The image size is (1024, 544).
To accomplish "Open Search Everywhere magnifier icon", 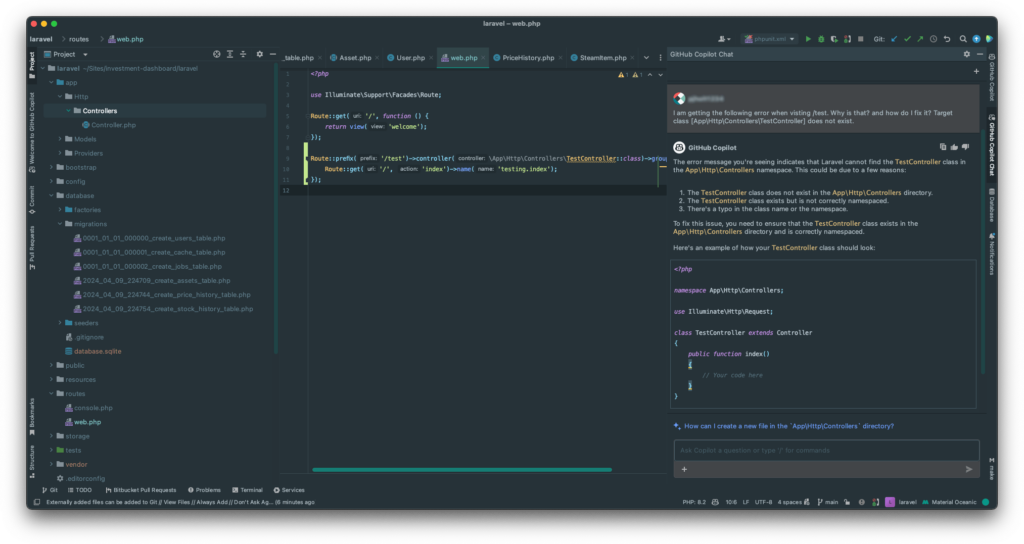I will [x=963, y=39].
